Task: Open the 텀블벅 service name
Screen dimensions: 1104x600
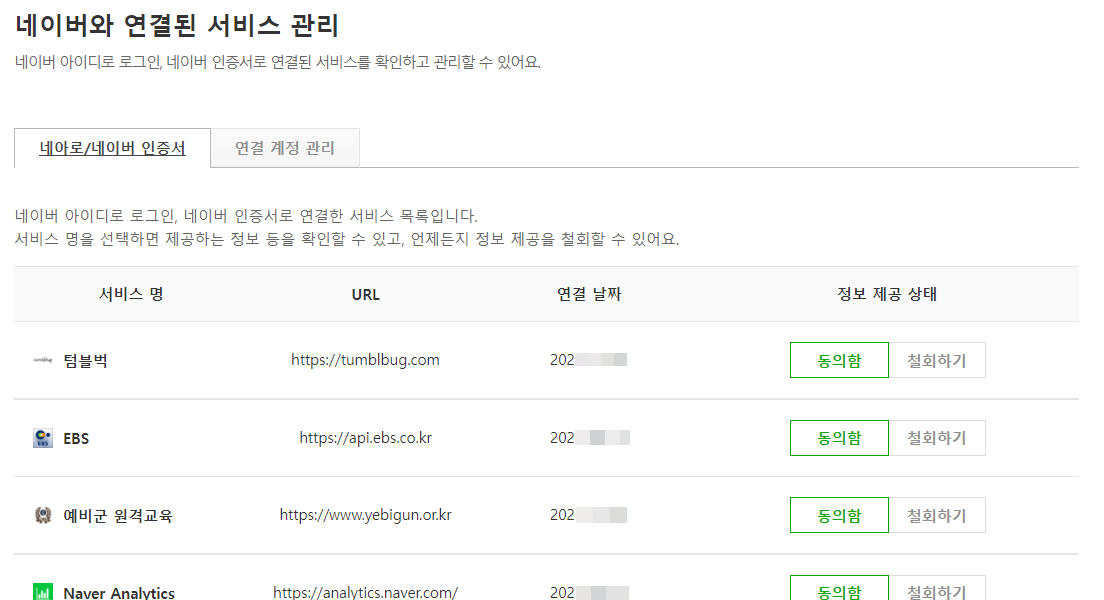Action: click(x=85, y=361)
